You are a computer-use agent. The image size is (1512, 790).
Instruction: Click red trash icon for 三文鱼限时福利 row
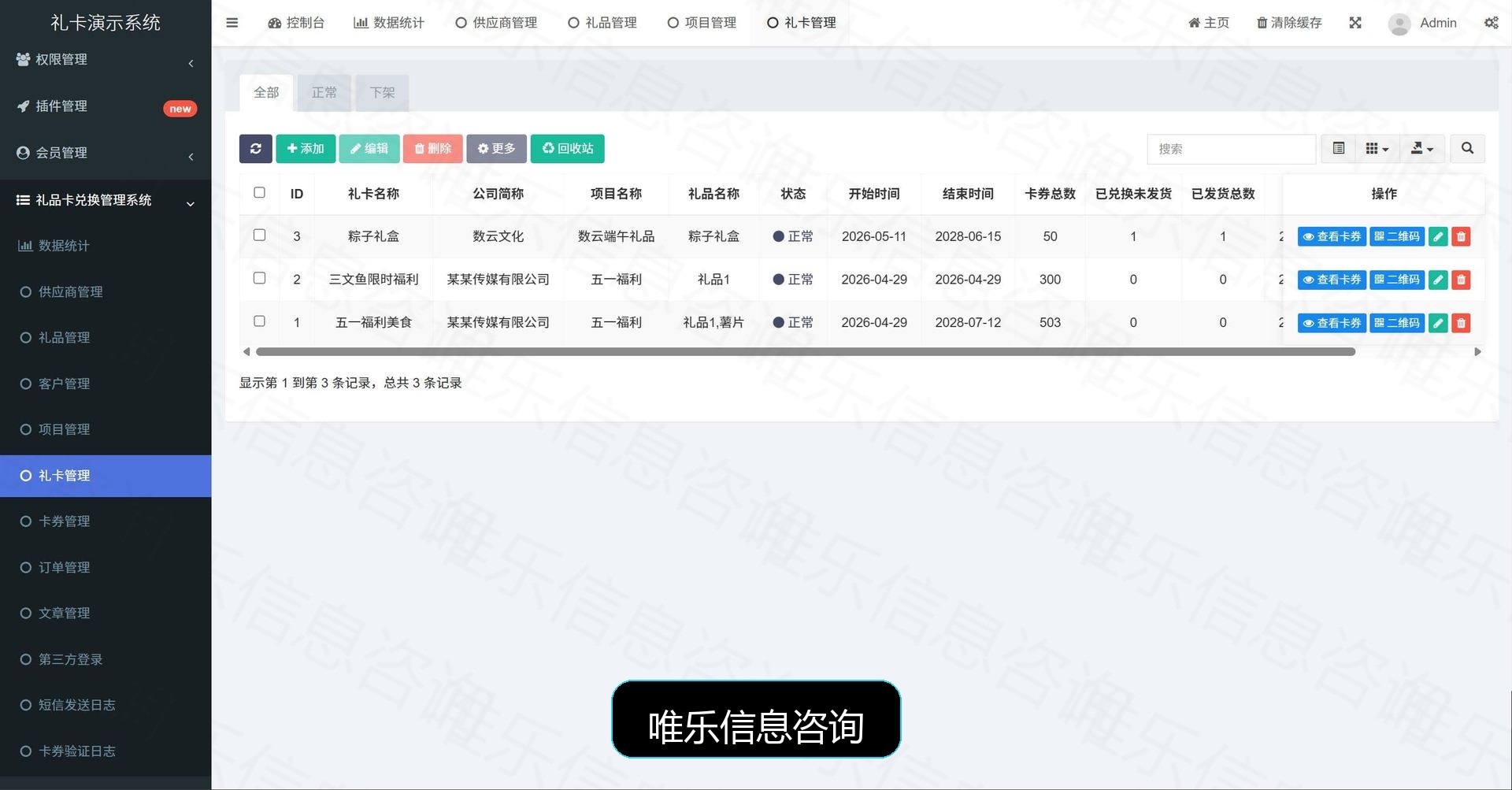[1461, 280]
